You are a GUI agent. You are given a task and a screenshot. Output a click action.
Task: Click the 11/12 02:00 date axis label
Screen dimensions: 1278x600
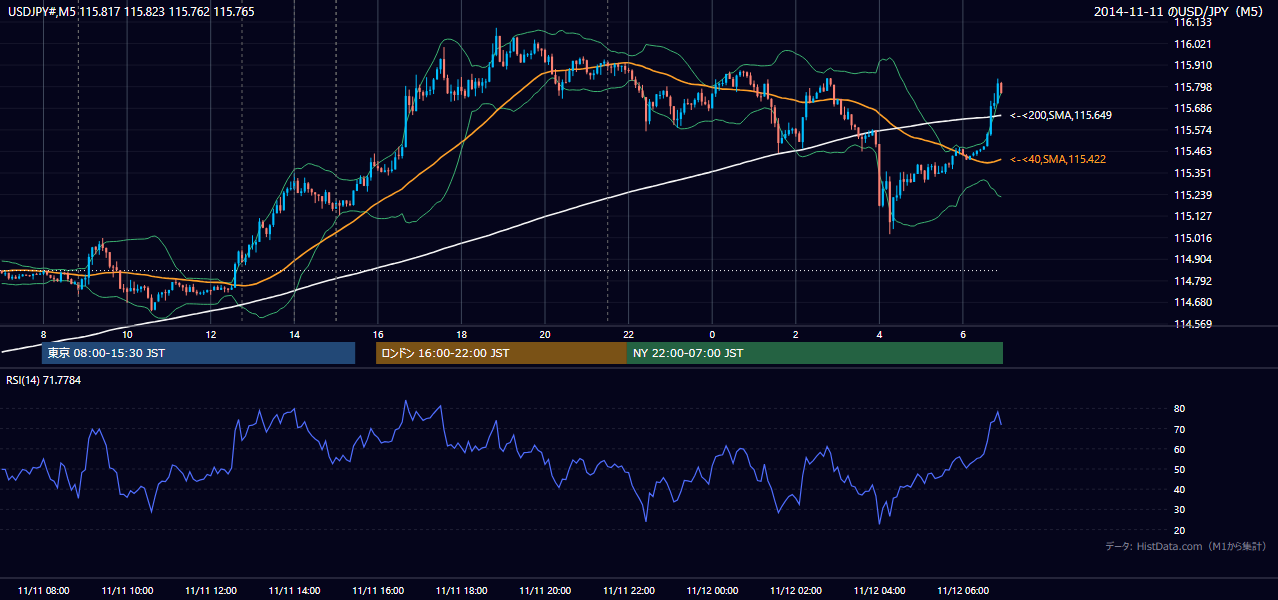pos(795,591)
